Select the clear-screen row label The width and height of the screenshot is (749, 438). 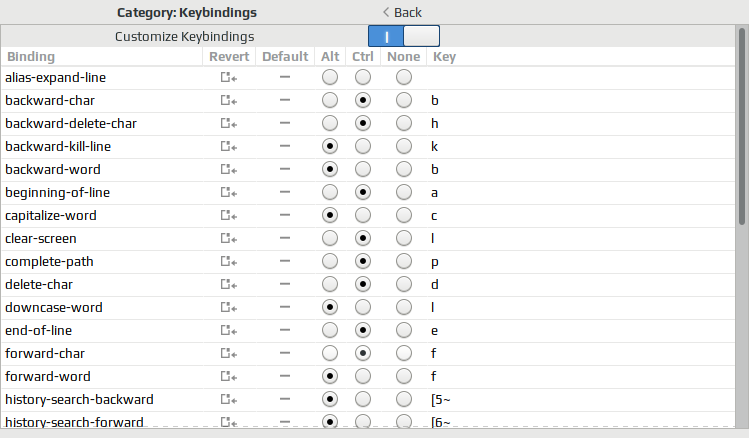click(x=41, y=238)
